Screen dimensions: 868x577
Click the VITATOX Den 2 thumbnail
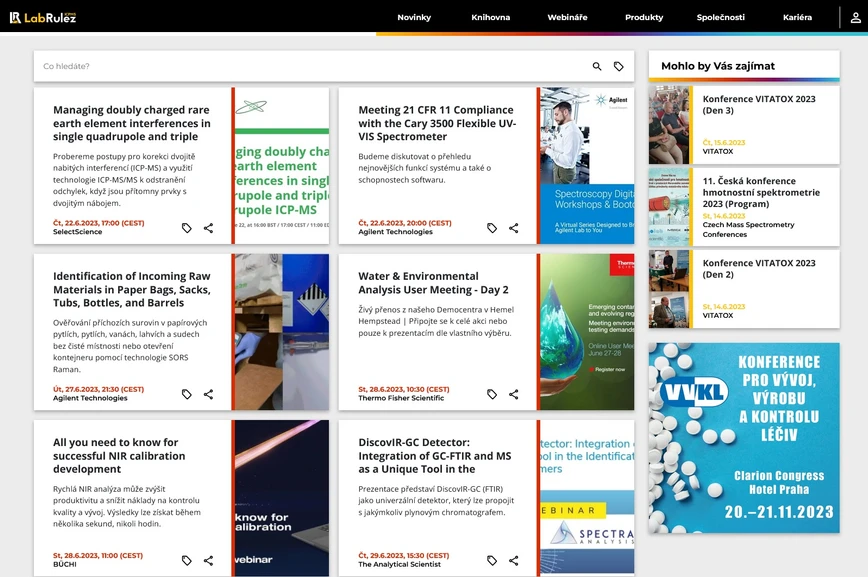click(x=669, y=289)
